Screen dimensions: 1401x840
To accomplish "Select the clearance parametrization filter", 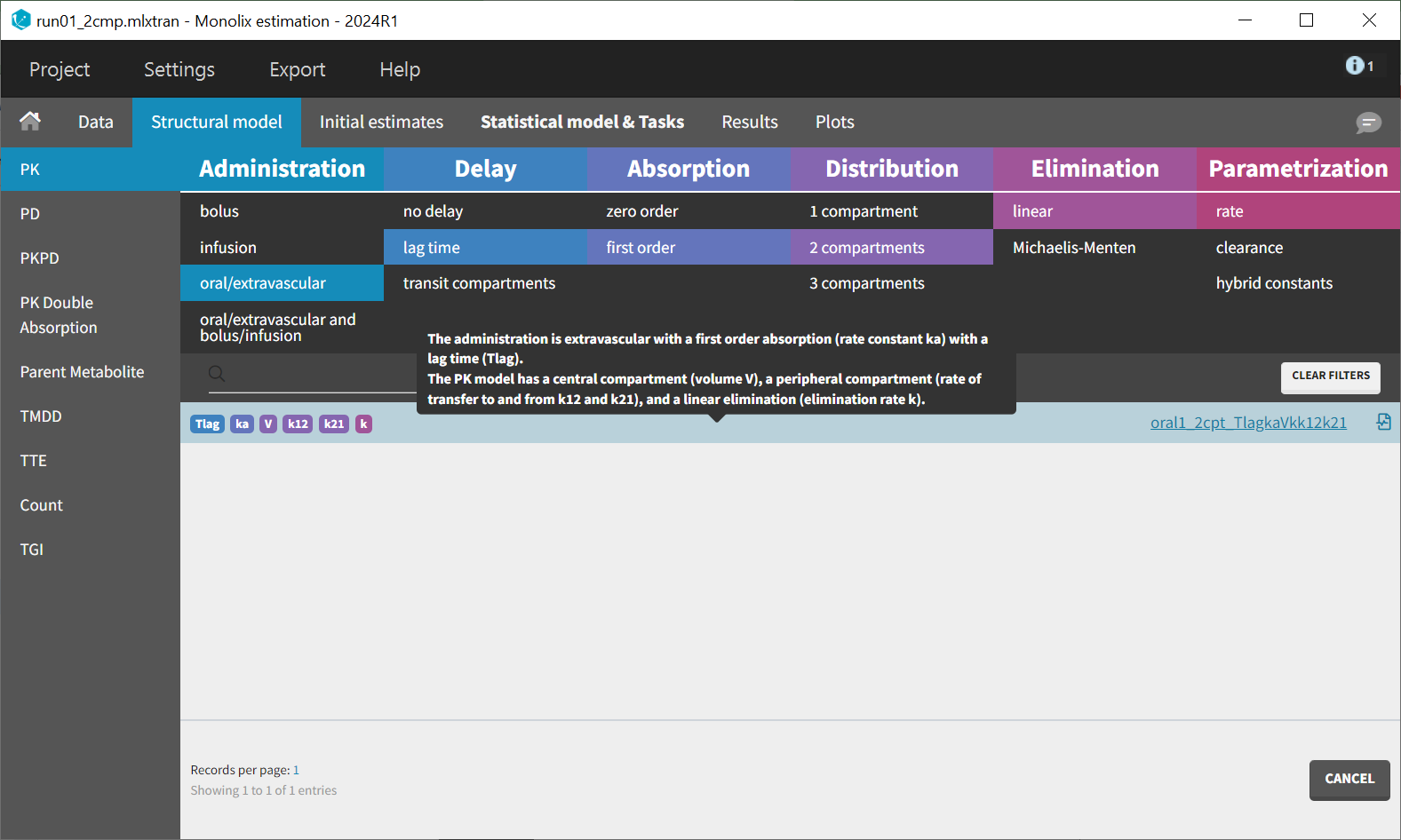I will pos(1249,248).
